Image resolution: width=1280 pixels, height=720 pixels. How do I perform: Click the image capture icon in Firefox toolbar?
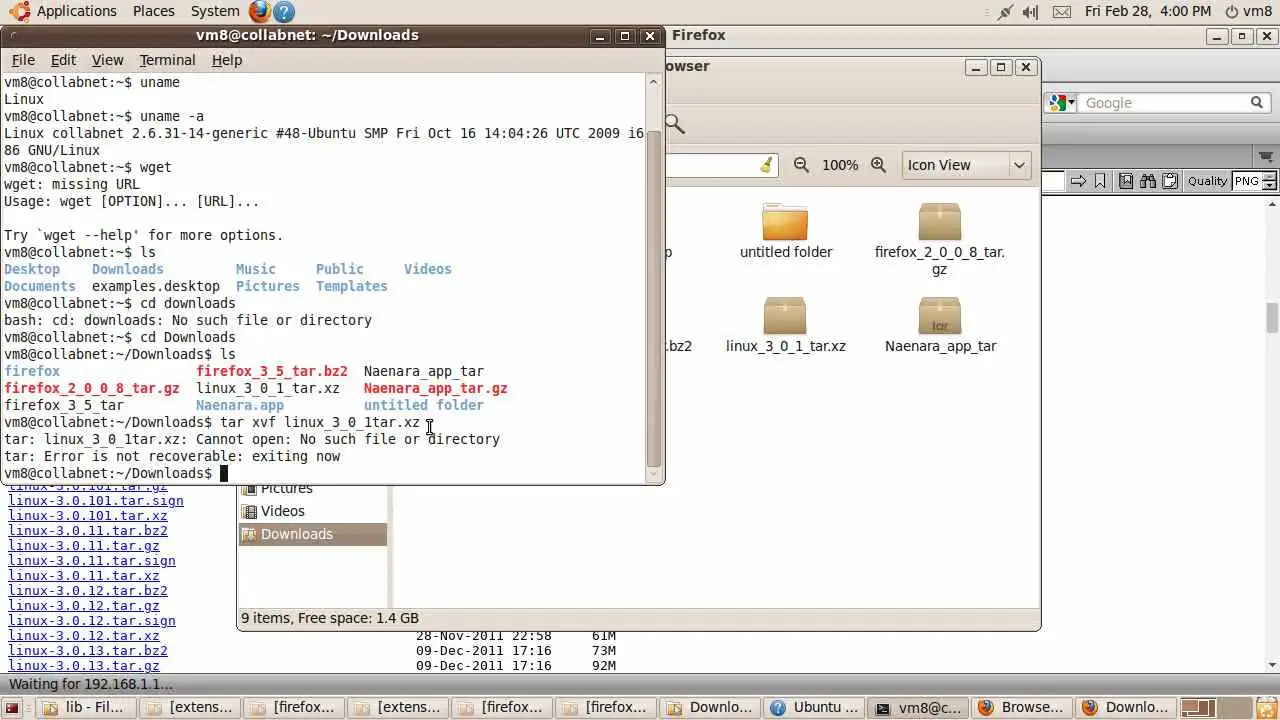pyautogui.click(x=1126, y=181)
